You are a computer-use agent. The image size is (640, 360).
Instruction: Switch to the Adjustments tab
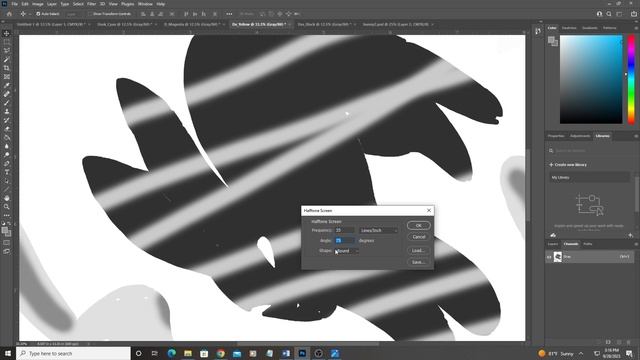coord(580,136)
